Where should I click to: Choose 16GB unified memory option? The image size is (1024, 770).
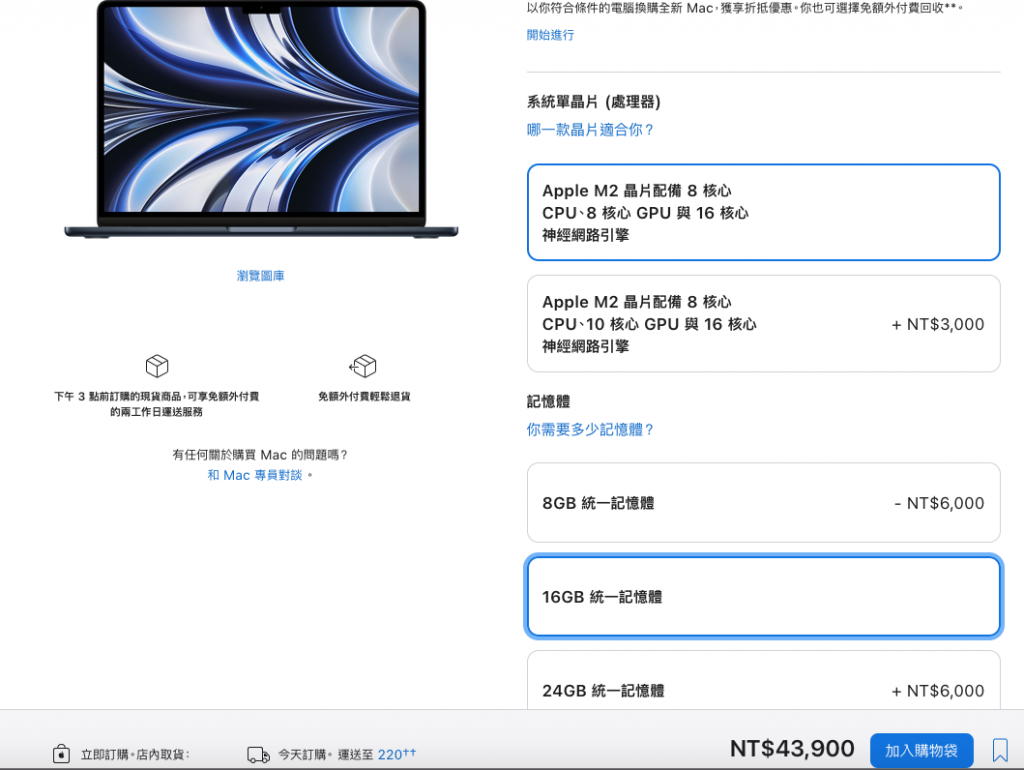763,596
